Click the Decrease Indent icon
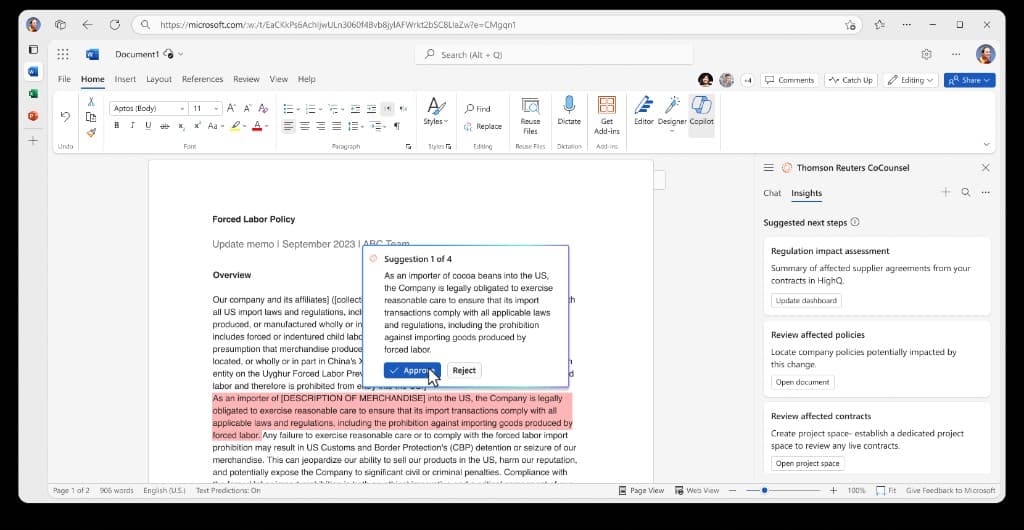Viewport: 1024px width, 530px height. tap(355, 108)
